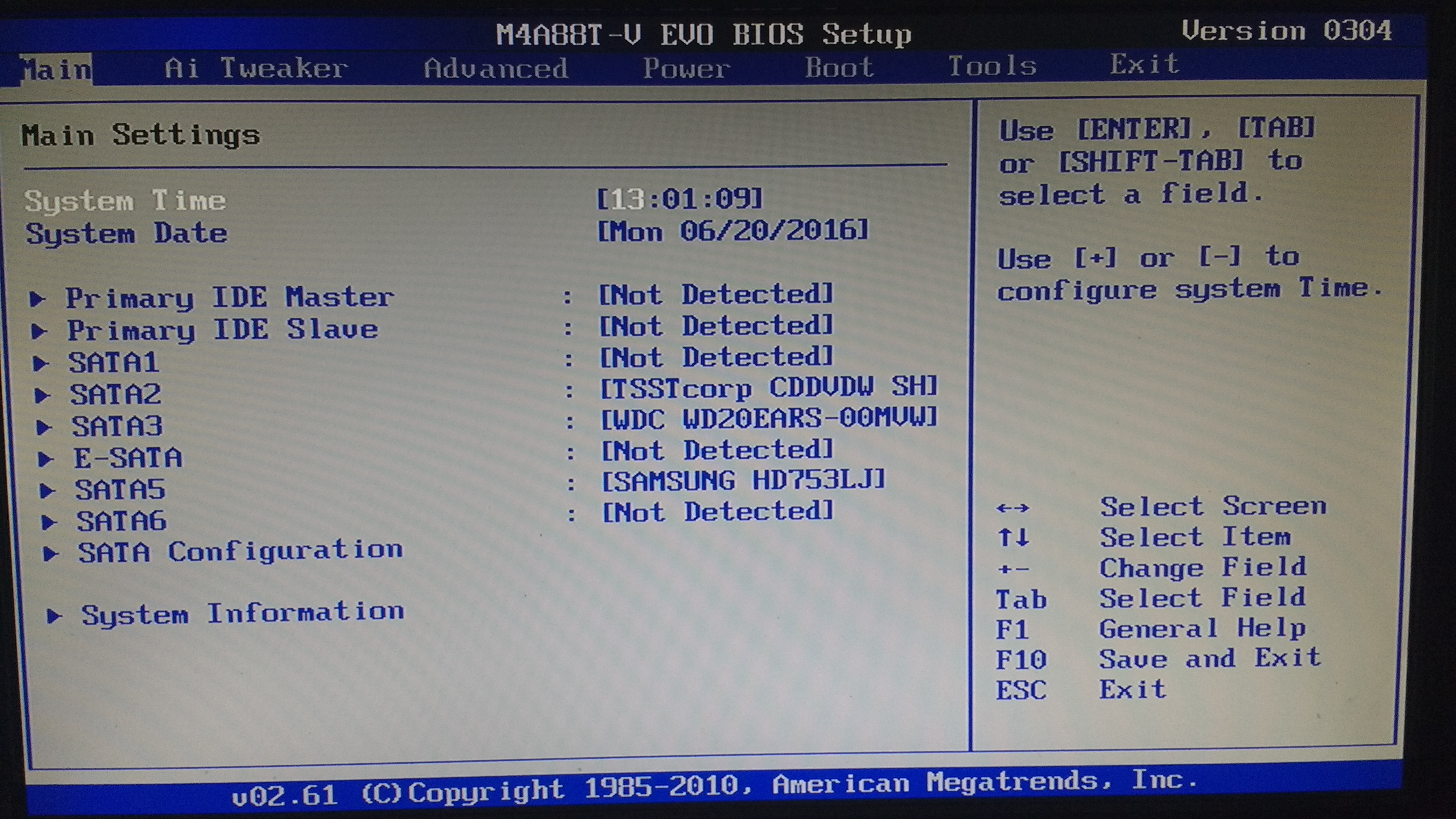
Task: Go to the Exit tab
Action: click(1144, 64)
